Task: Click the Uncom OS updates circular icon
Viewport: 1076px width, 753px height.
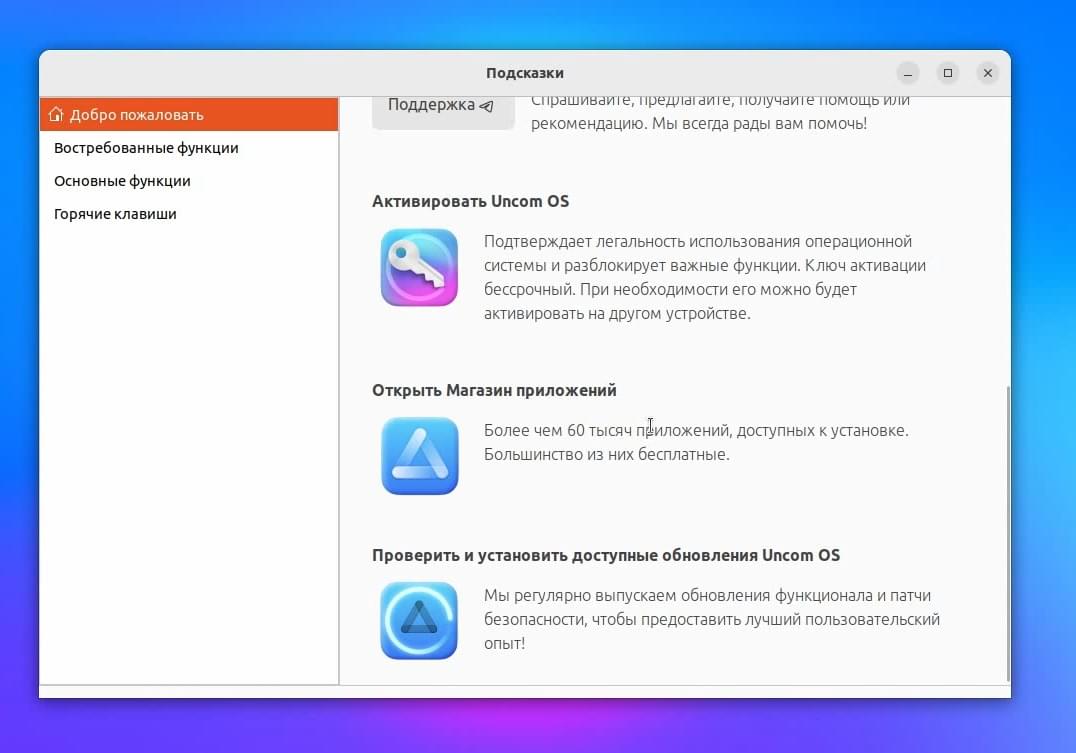Action: (x=419, y=621)
